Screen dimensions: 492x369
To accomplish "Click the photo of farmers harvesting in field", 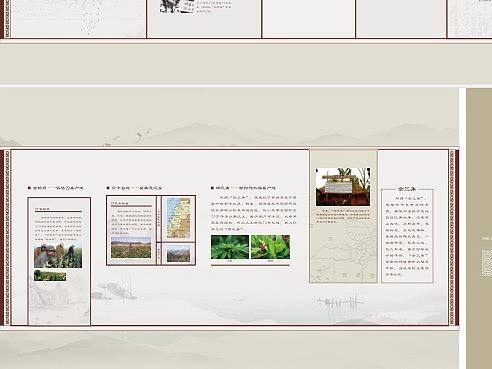I will click(x=58, y=255).
